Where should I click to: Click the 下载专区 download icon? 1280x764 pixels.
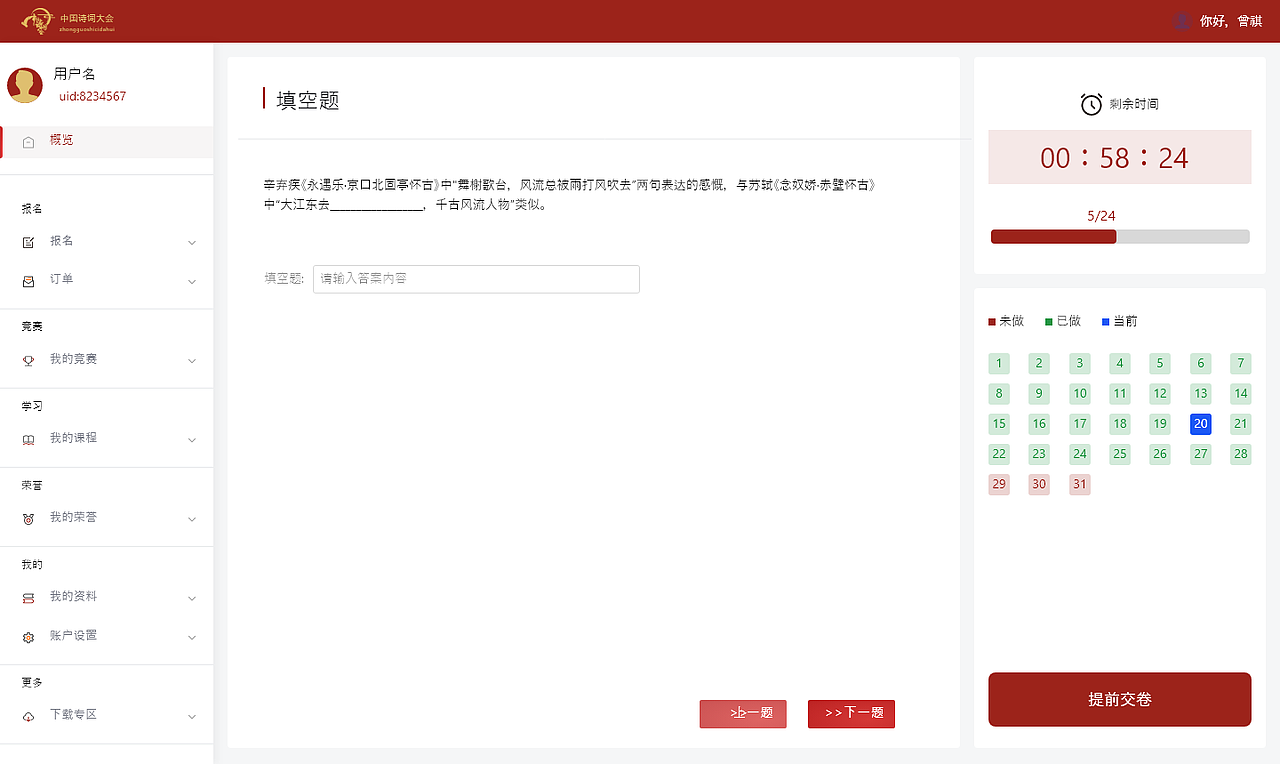28,715
